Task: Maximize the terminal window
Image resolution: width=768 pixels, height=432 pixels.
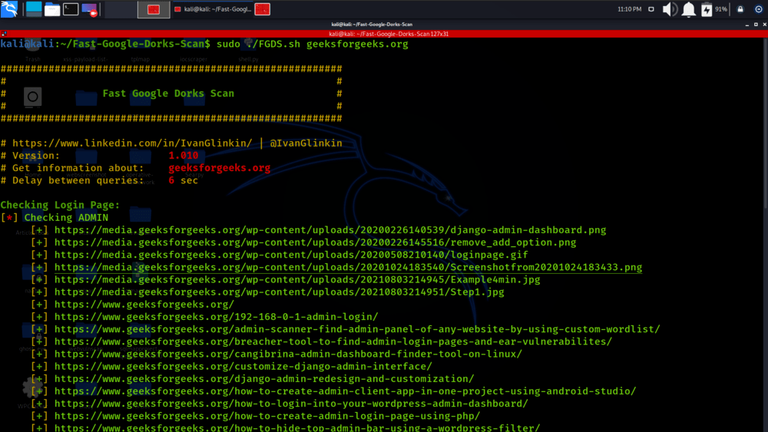Action: (756, 24)
